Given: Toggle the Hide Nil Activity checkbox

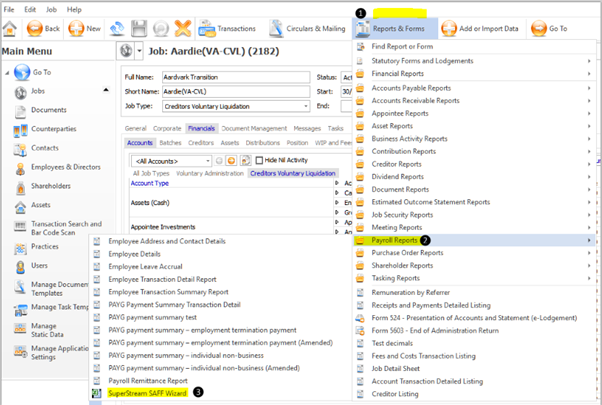Looking at the screenshot, I should (x=260, y=160).
